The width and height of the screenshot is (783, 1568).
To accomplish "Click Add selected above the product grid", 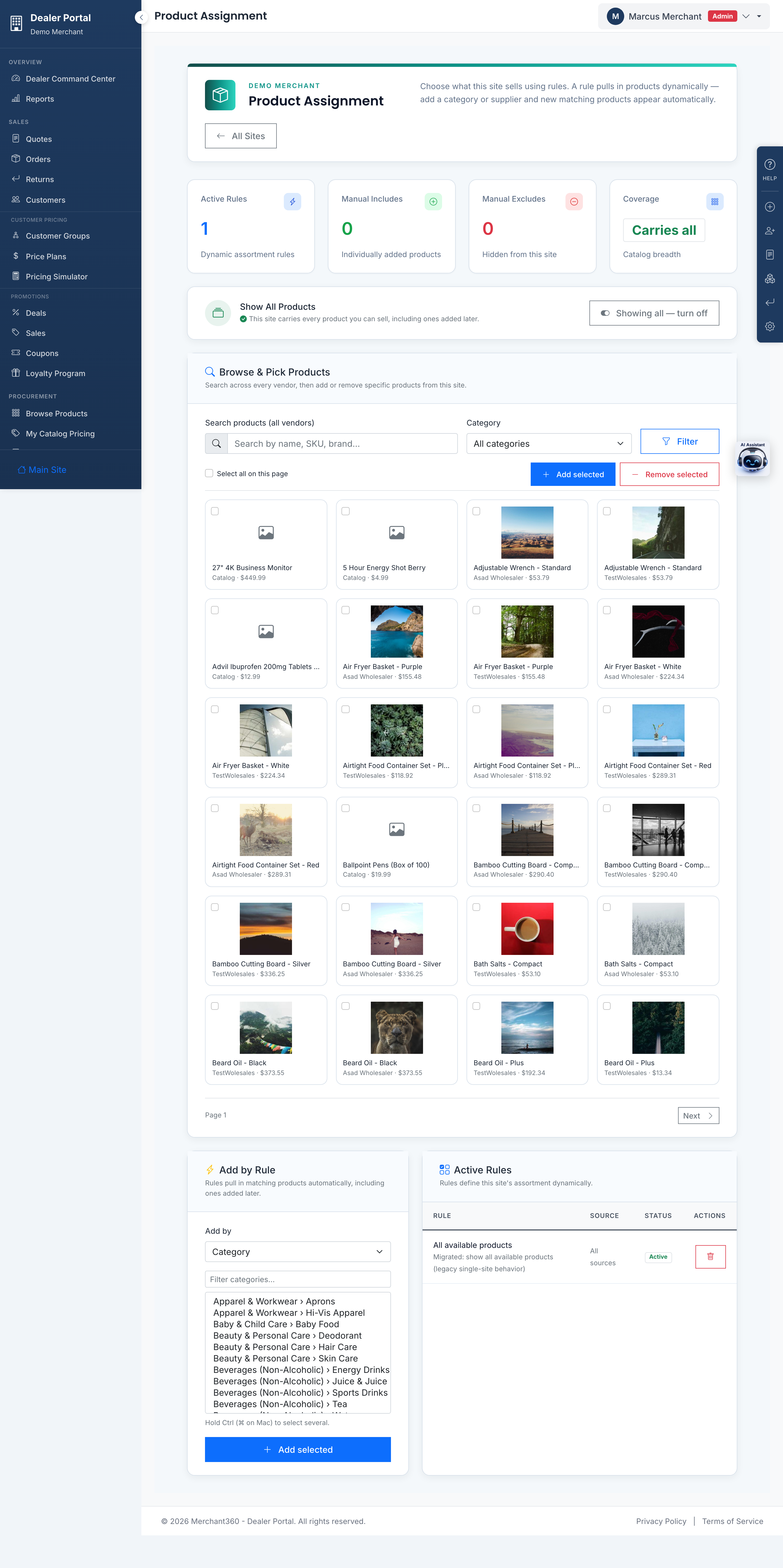I will click(x=573, y=474).
